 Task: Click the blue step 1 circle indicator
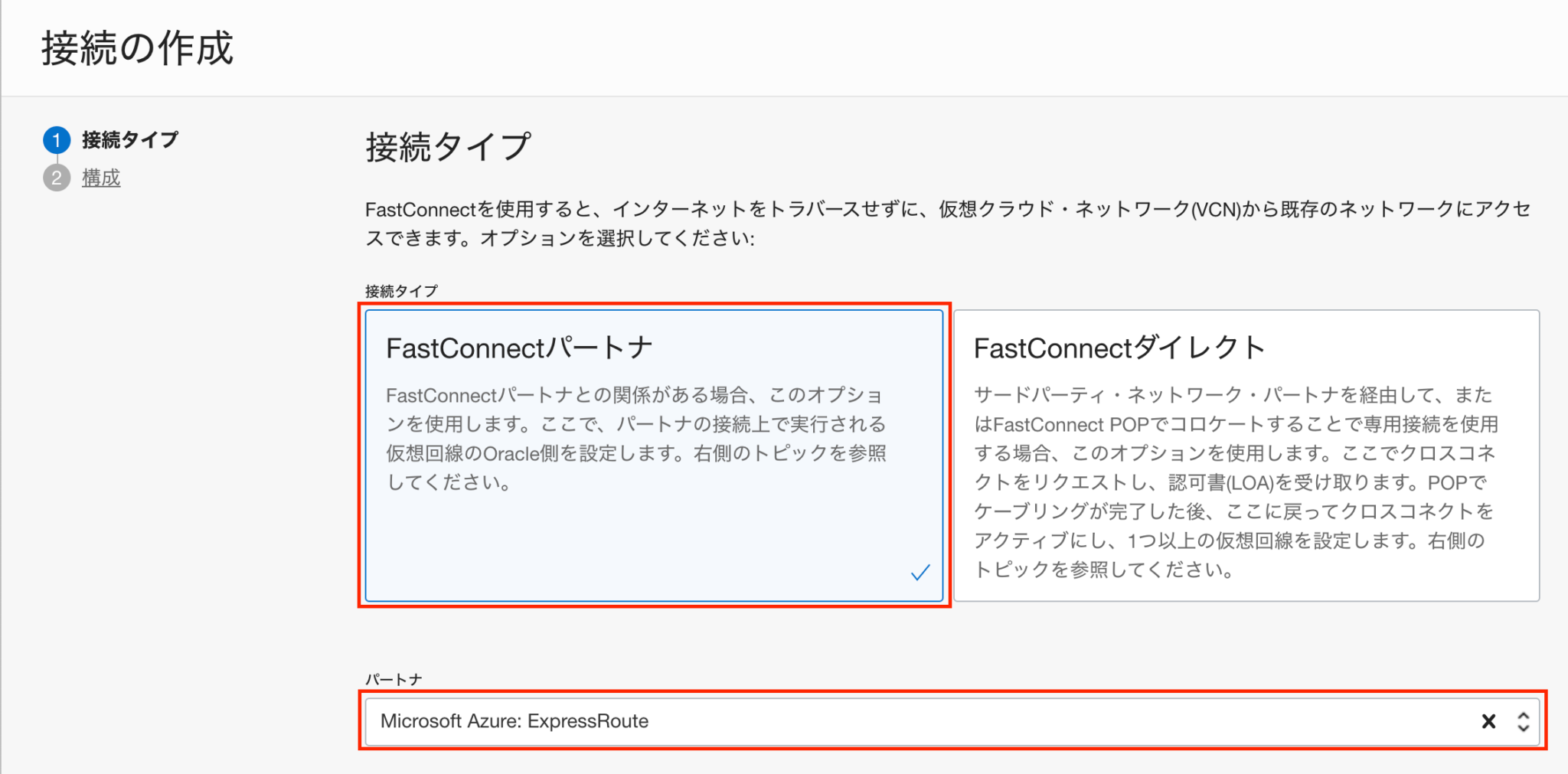(57, 141)
